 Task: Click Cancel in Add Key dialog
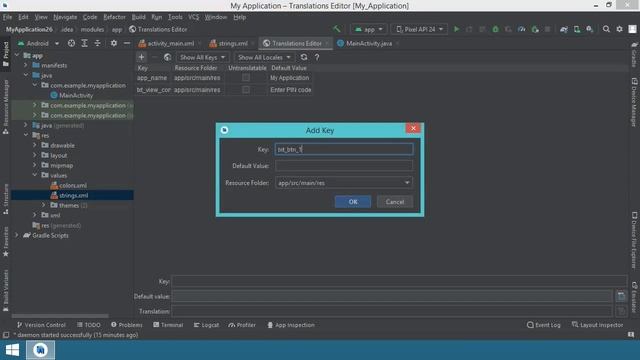tap(395, 202)
